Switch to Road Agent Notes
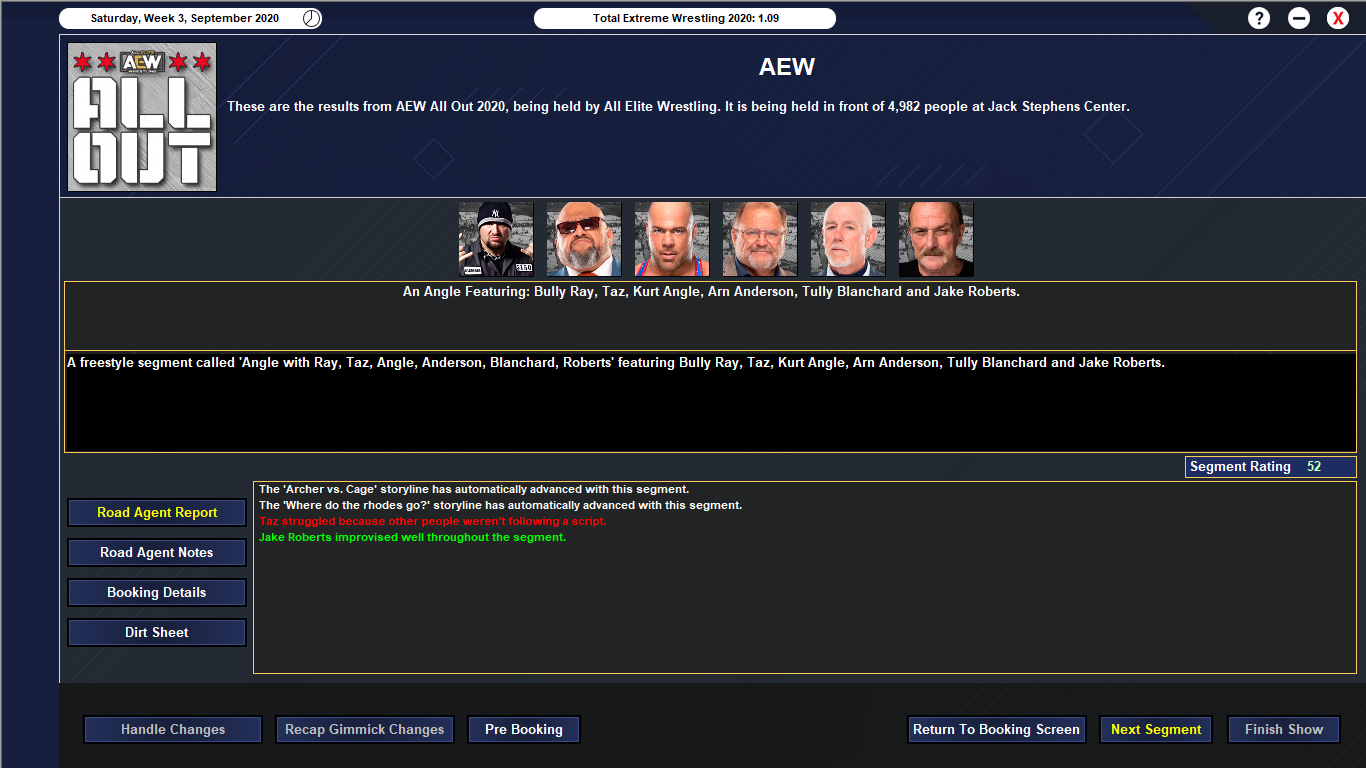 [157, 552]
